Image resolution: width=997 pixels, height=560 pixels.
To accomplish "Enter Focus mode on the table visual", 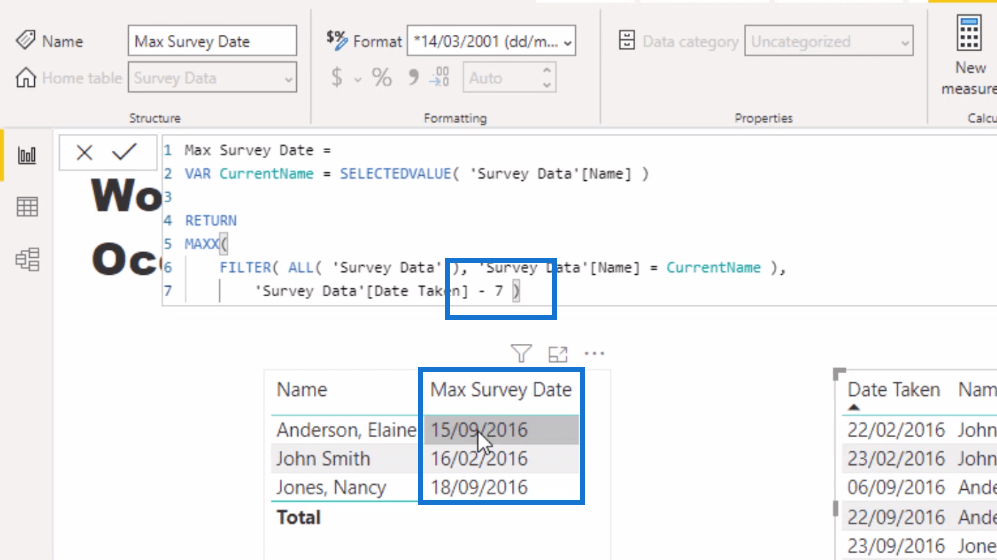I will (x=558, y=354).
